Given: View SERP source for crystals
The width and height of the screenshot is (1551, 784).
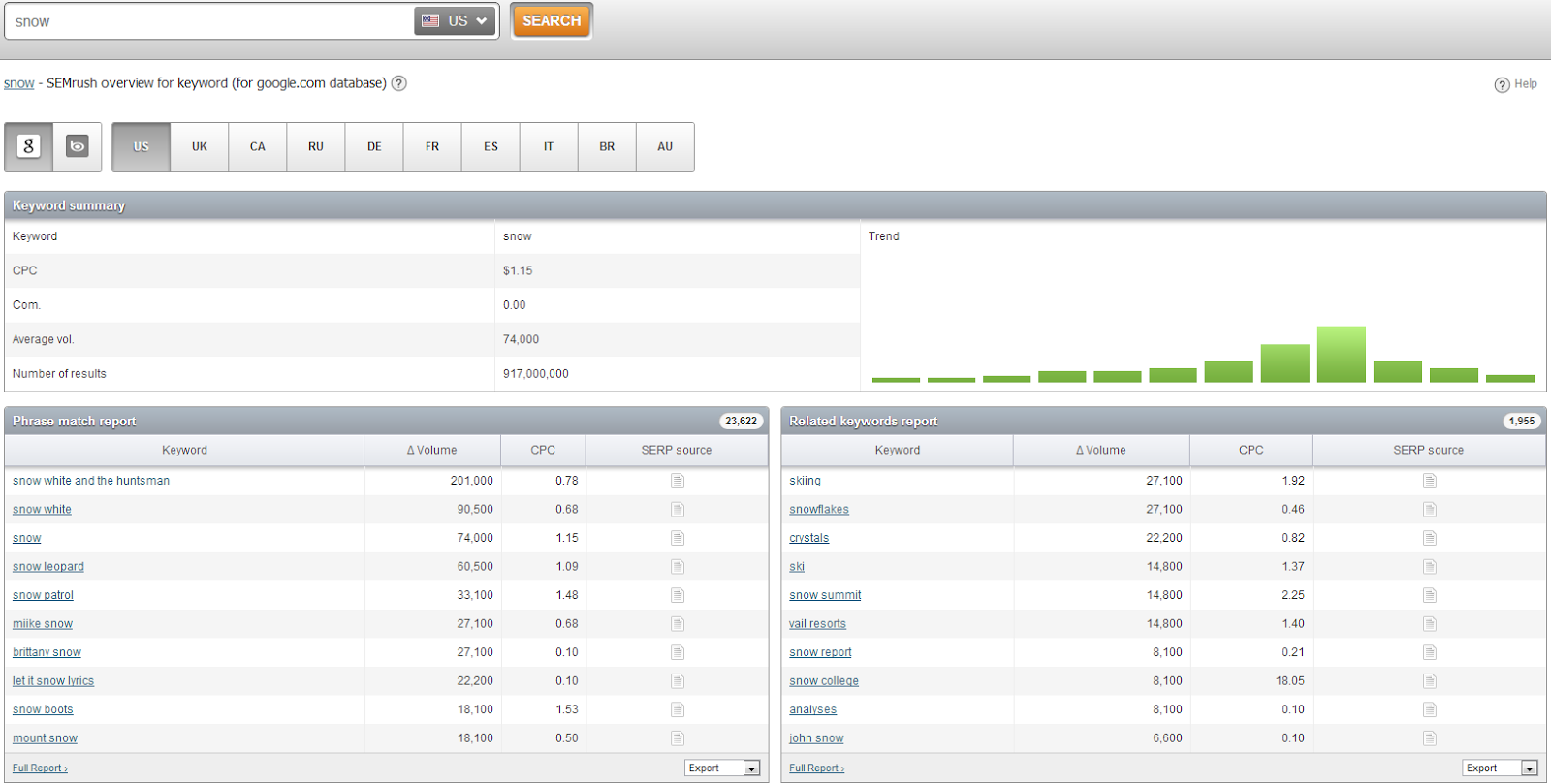Looking at the screenshot, I should [1429, 538].
